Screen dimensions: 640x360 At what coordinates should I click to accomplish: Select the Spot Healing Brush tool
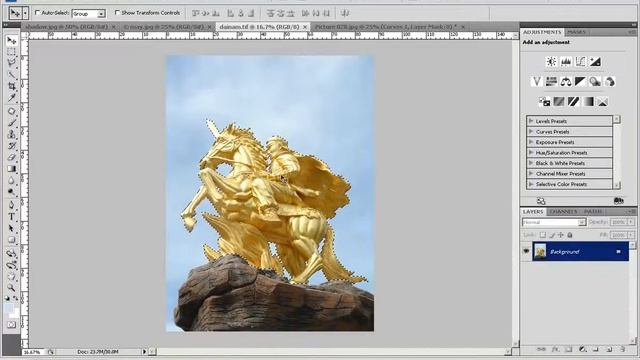point(11,111)
